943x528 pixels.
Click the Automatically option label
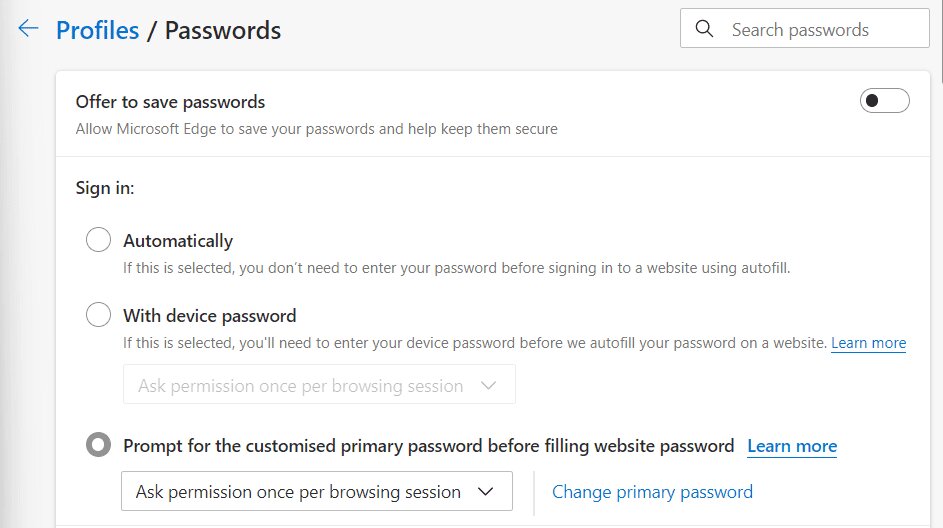pos(178,241)
